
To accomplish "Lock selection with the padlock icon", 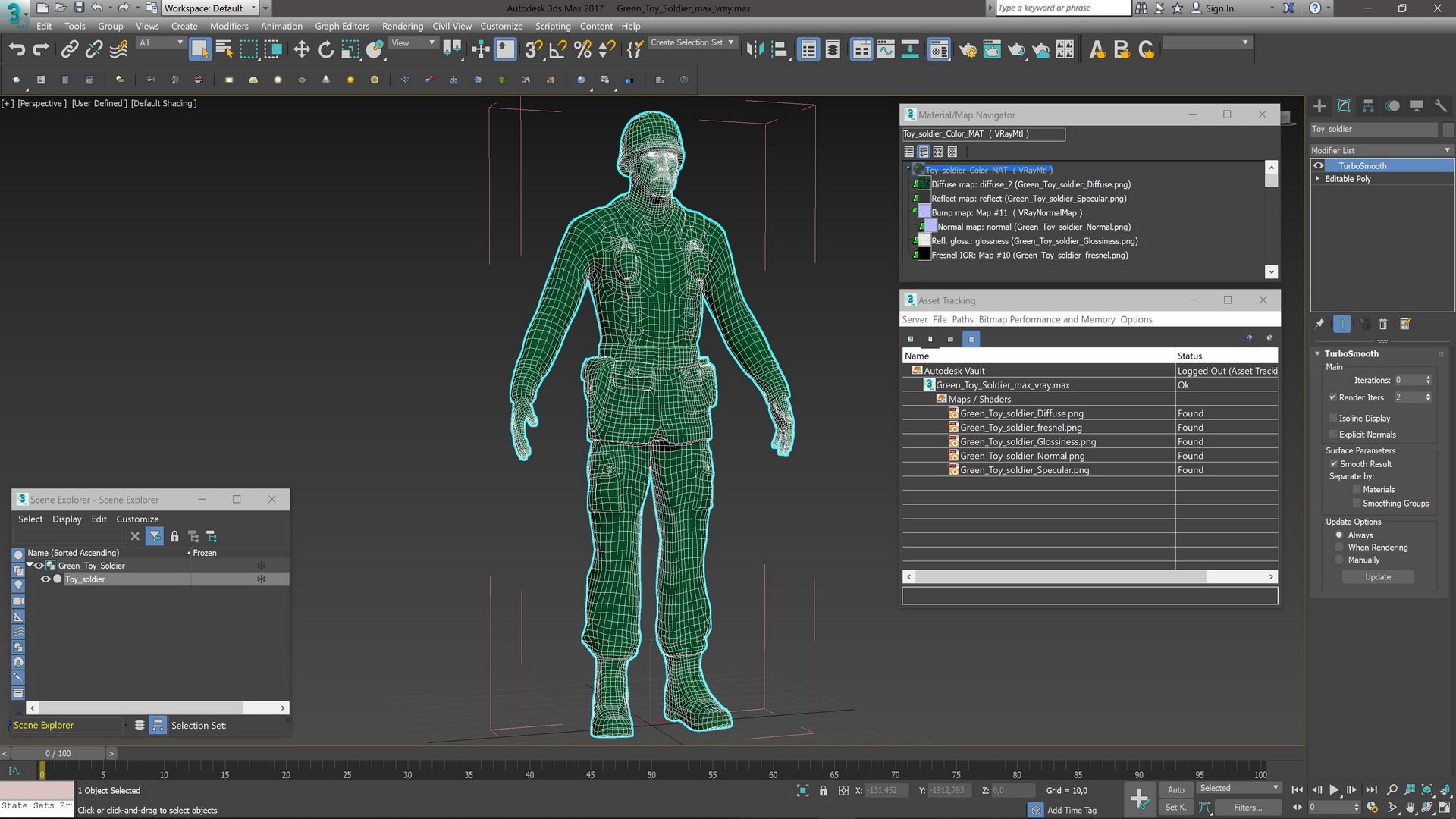I will click(823, 791).
